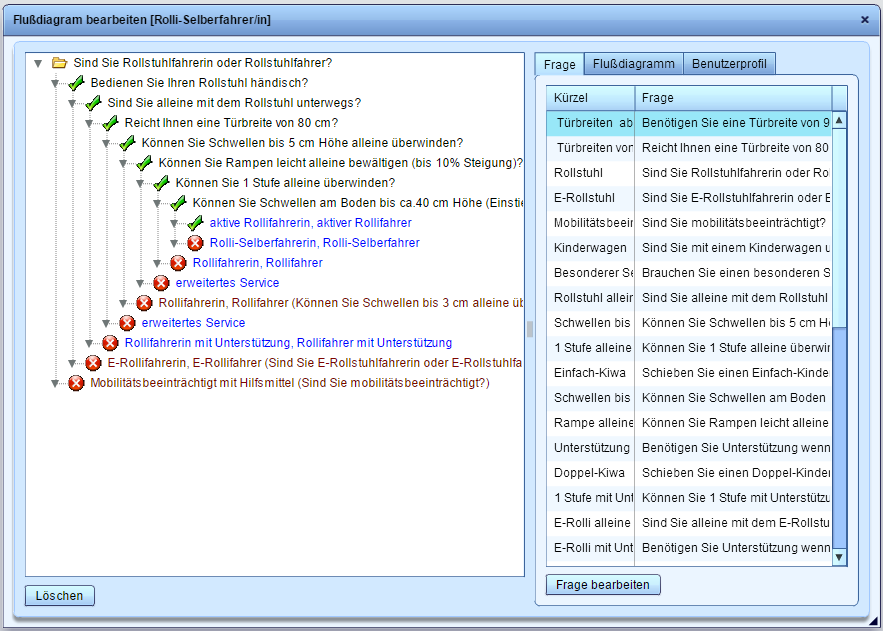Click green check beside 'aktive Rollifahrerin, aktiver Rollifahrer'
The image size is (883, 631).
coord(195,223)
